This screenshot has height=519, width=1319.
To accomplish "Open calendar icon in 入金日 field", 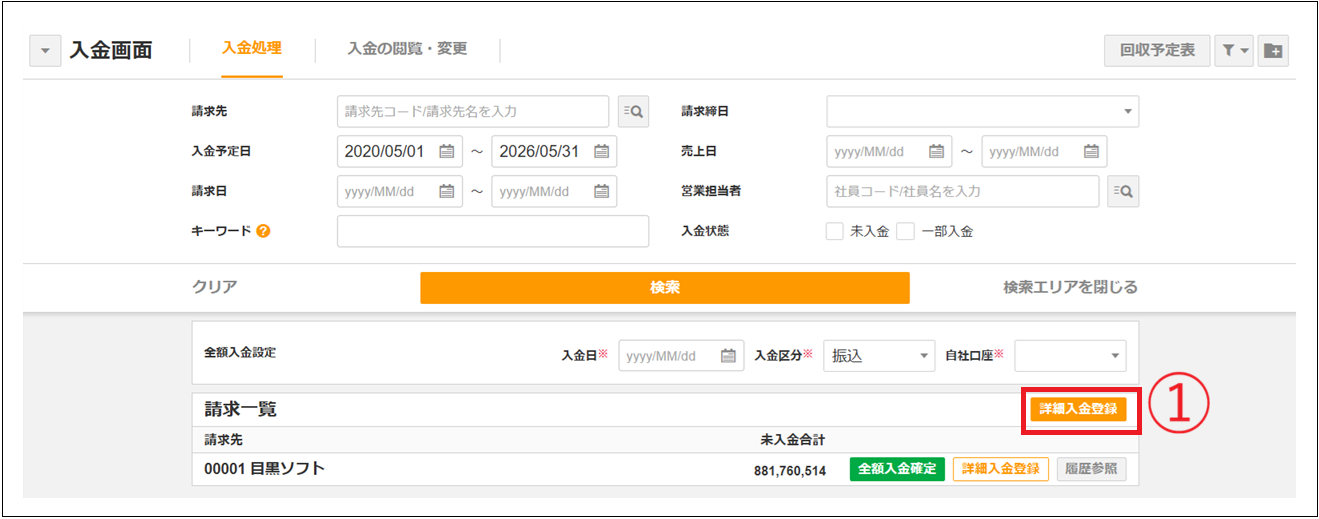I will pyautogui.click(x=728, y=355).
